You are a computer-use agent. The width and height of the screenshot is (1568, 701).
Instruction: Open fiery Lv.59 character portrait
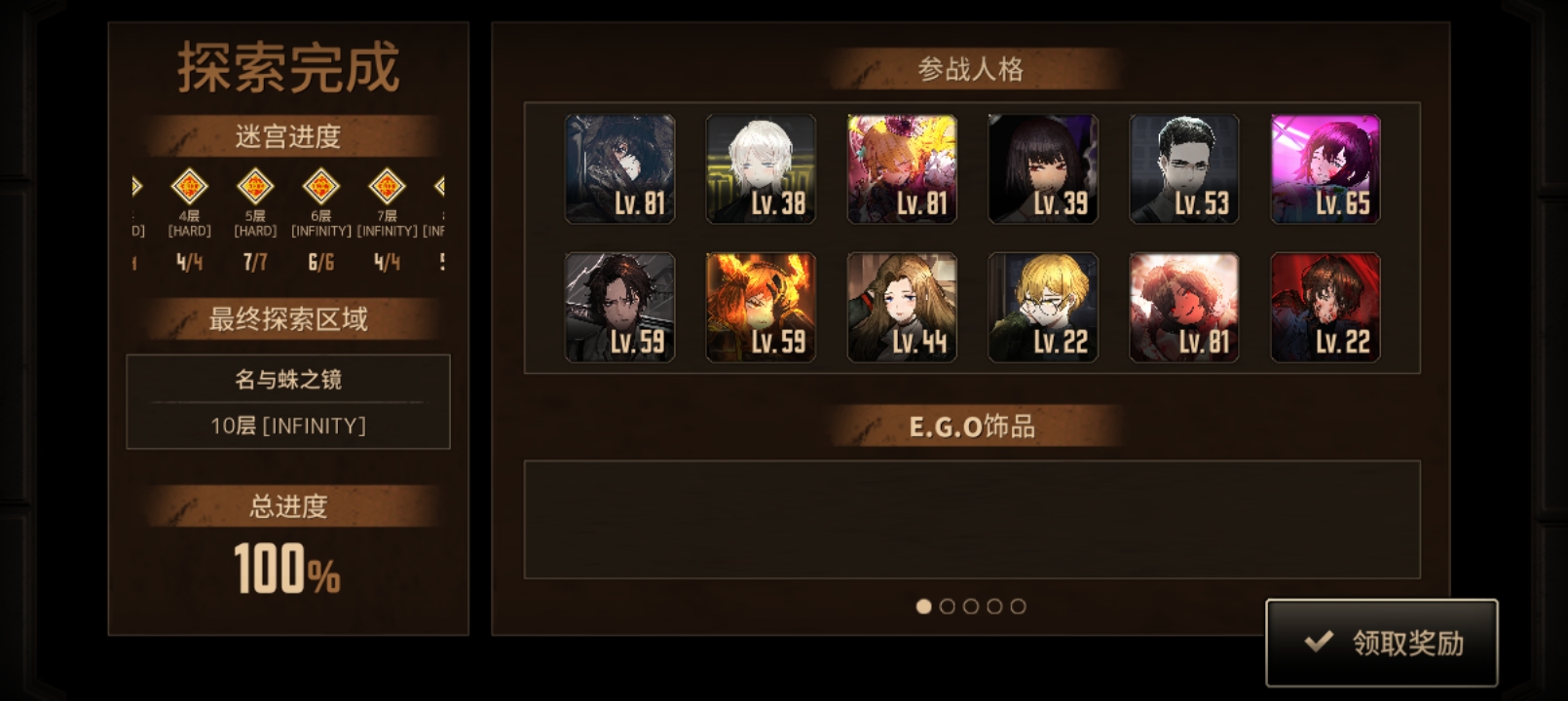pyautogui.click(x=761, y=308)
